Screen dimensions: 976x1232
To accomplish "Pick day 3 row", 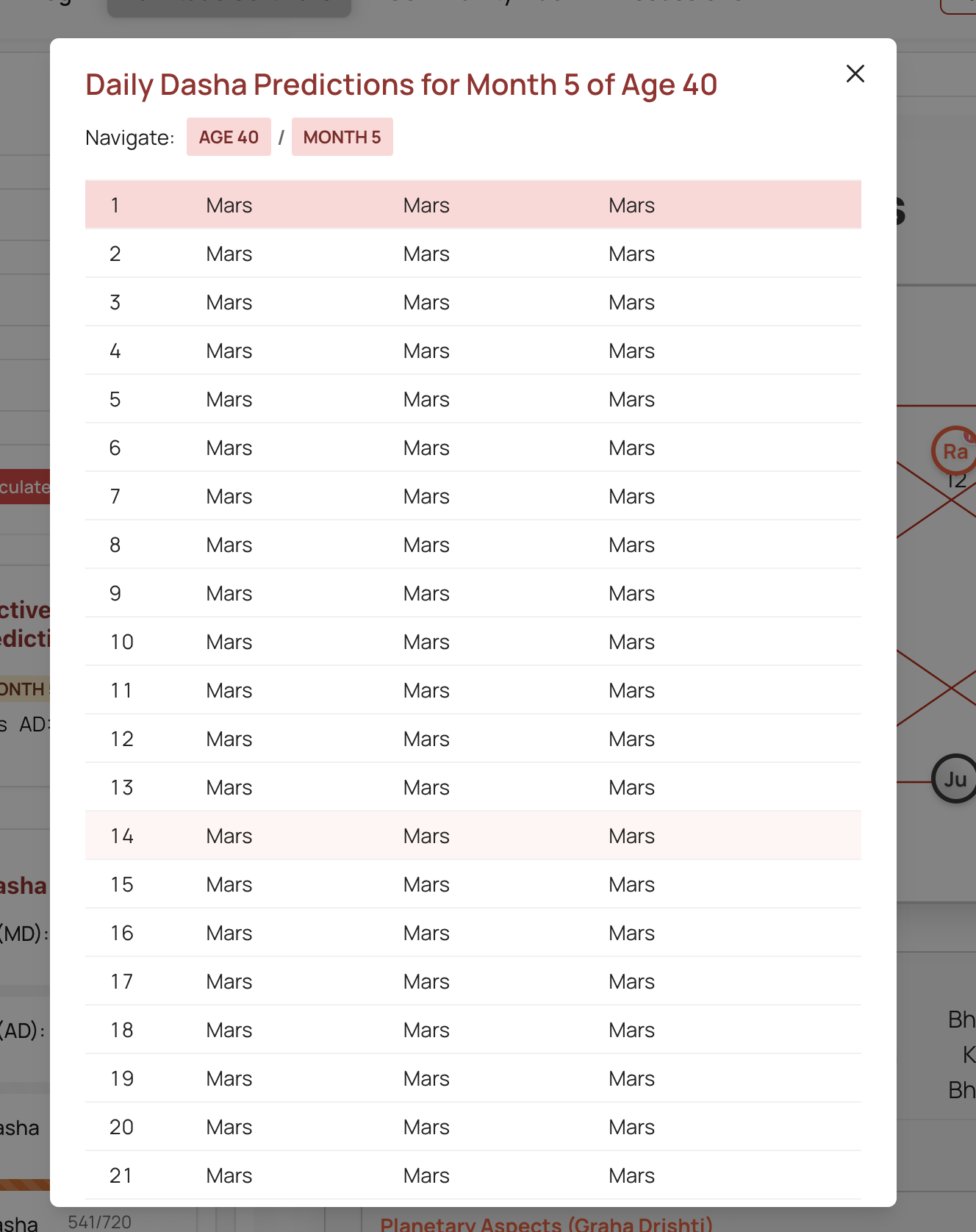I will click(473, 302).
